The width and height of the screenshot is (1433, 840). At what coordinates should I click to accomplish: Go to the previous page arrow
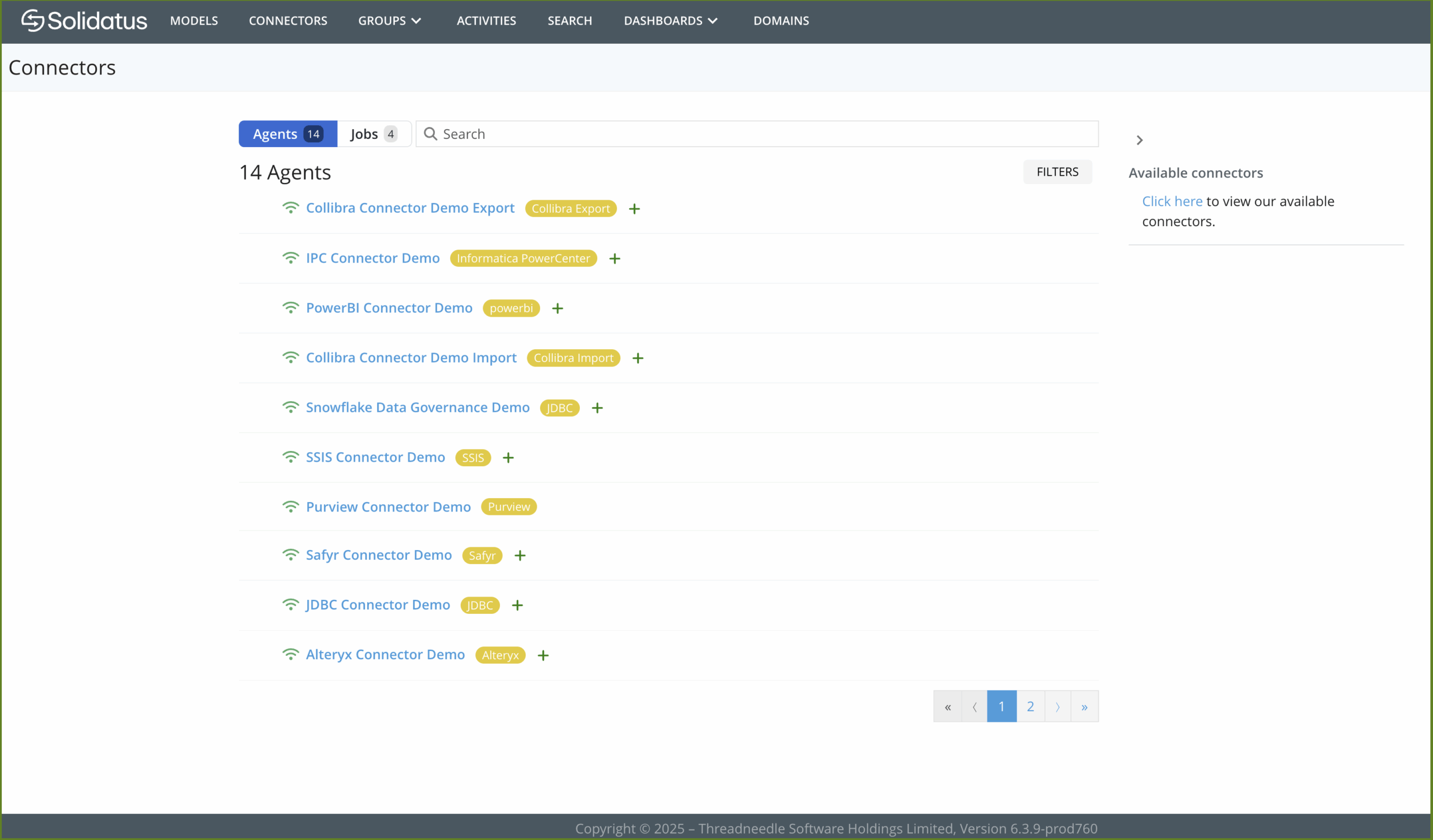pyautogui.click(x=975, y=706)
